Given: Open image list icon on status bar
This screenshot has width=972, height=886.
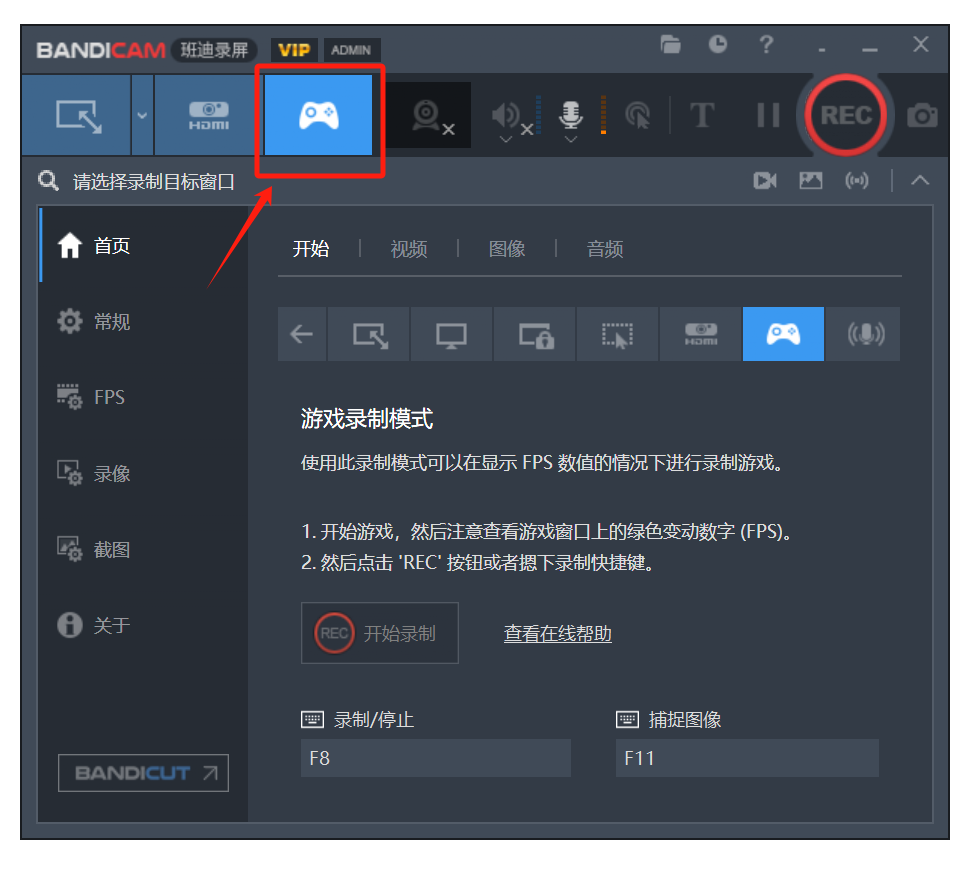Looking at the screenshot, I should click(x=811, y=181).
